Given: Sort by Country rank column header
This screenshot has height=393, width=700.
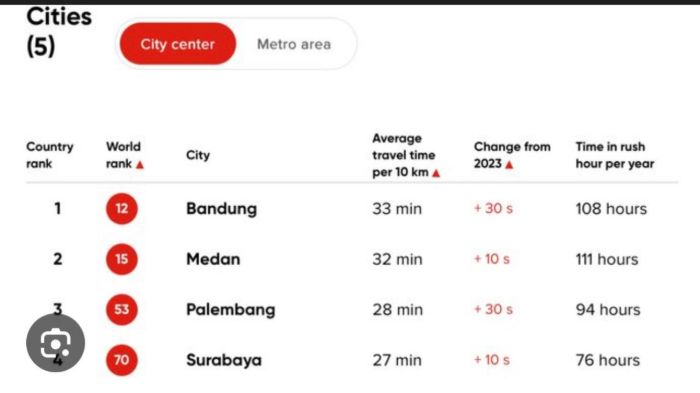Looking at the screenshot, I should click(x=50, y=155).
